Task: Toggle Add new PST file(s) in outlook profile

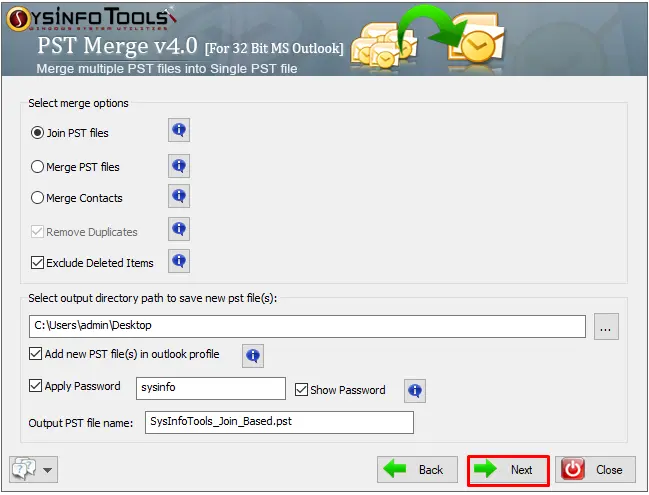Action: click(35, 354)
